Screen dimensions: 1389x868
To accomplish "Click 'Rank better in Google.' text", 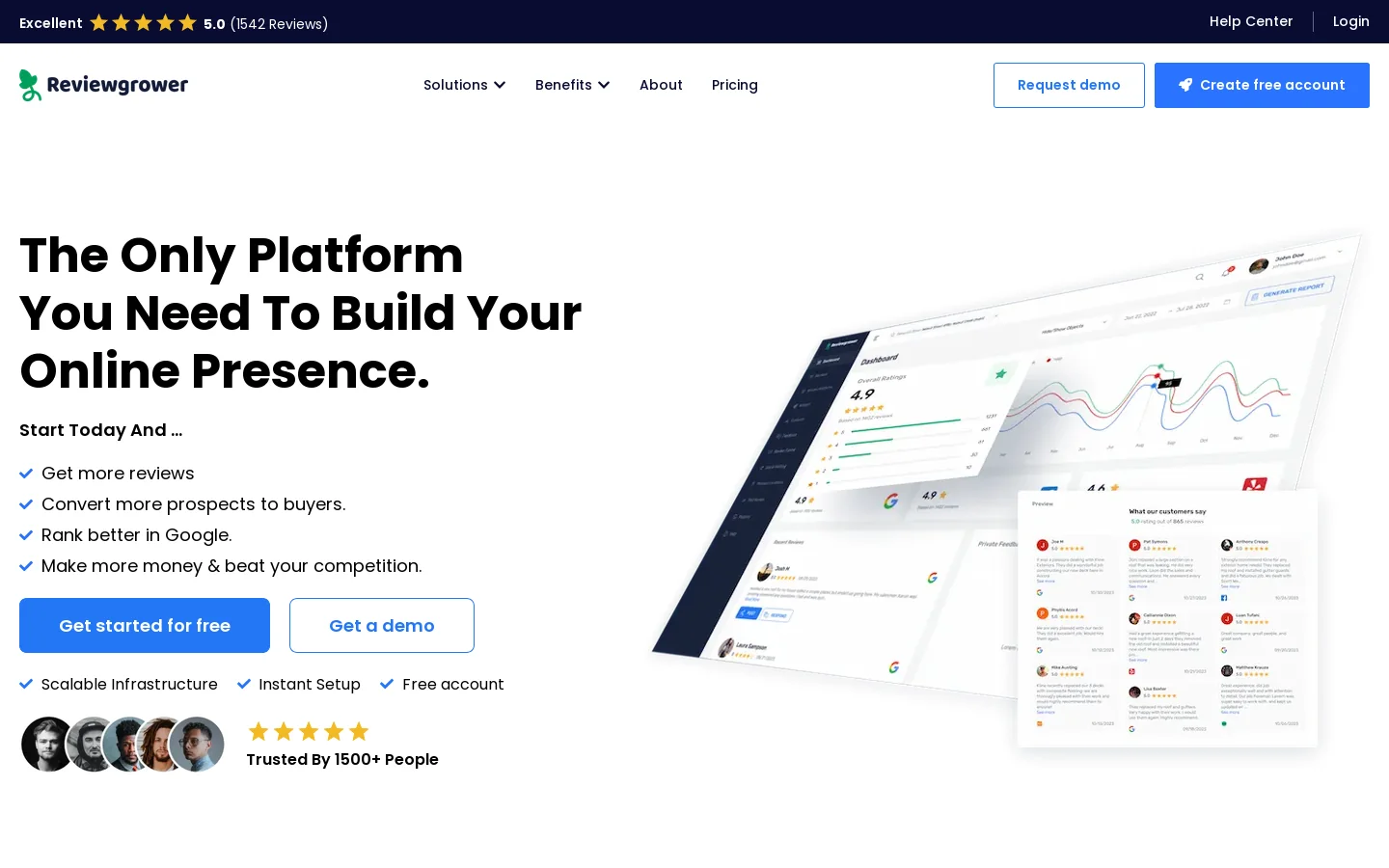I will [x=137, y=535].
